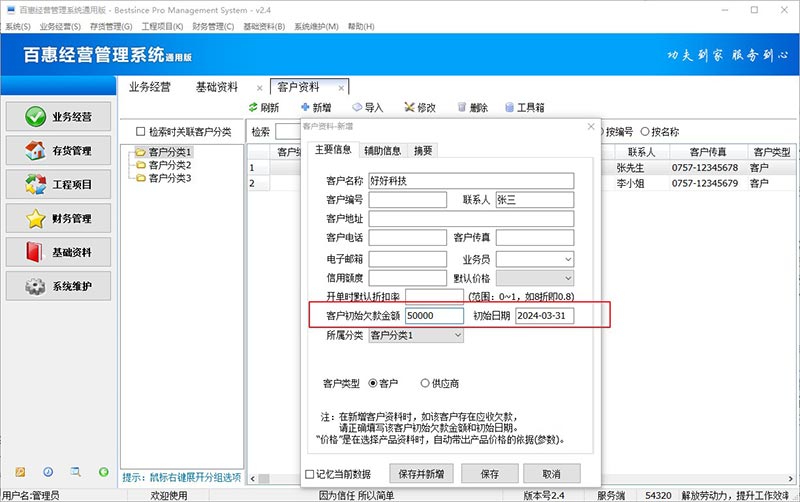
Task: Click the blue clock icon in bottom bar
Action: (x=48, y=472)
